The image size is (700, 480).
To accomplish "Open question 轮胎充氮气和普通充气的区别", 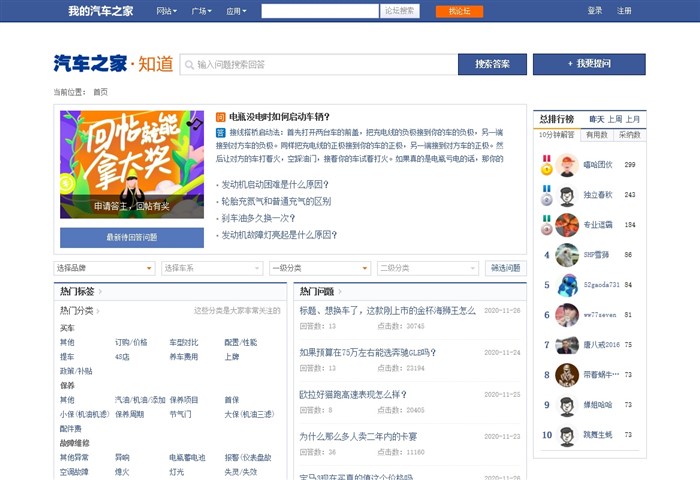I will click(276, 201).
